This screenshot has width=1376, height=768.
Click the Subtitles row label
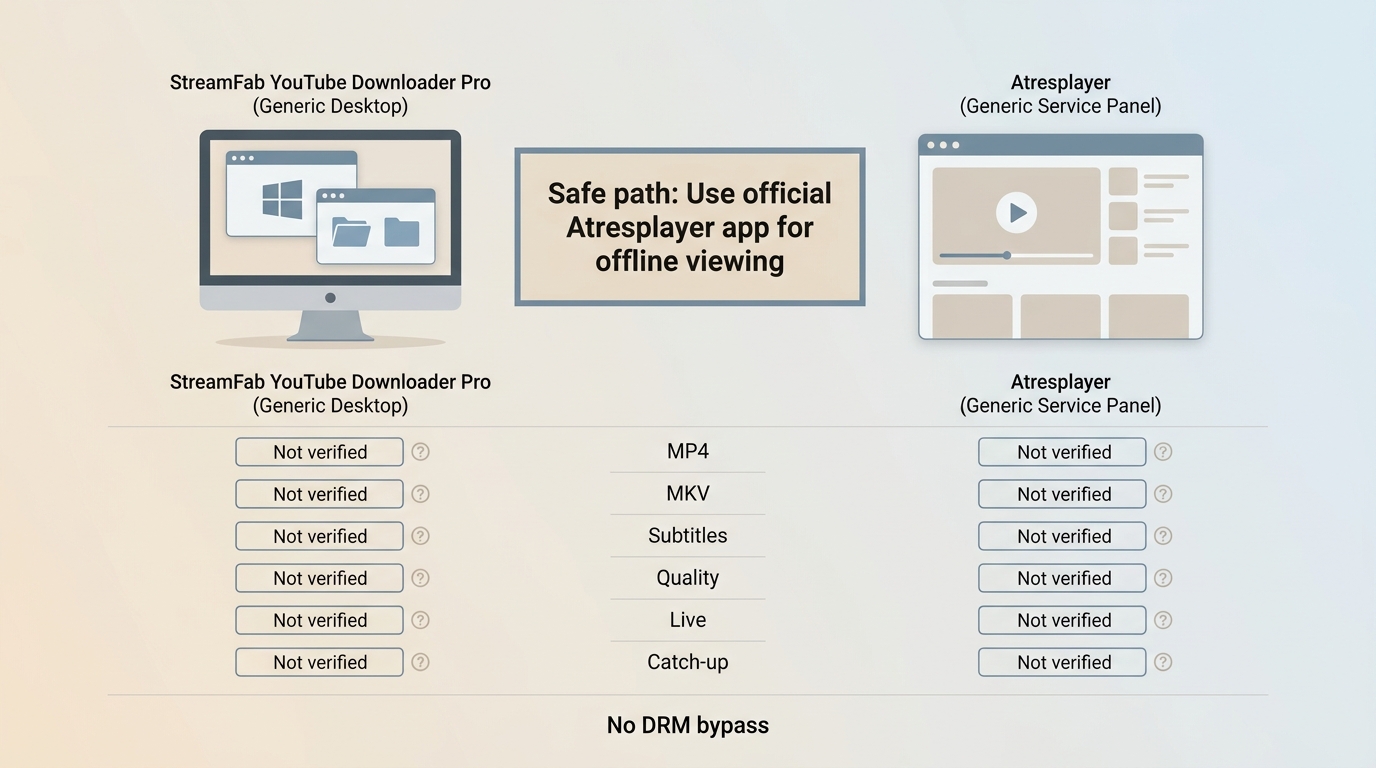[x=688, y=536]
